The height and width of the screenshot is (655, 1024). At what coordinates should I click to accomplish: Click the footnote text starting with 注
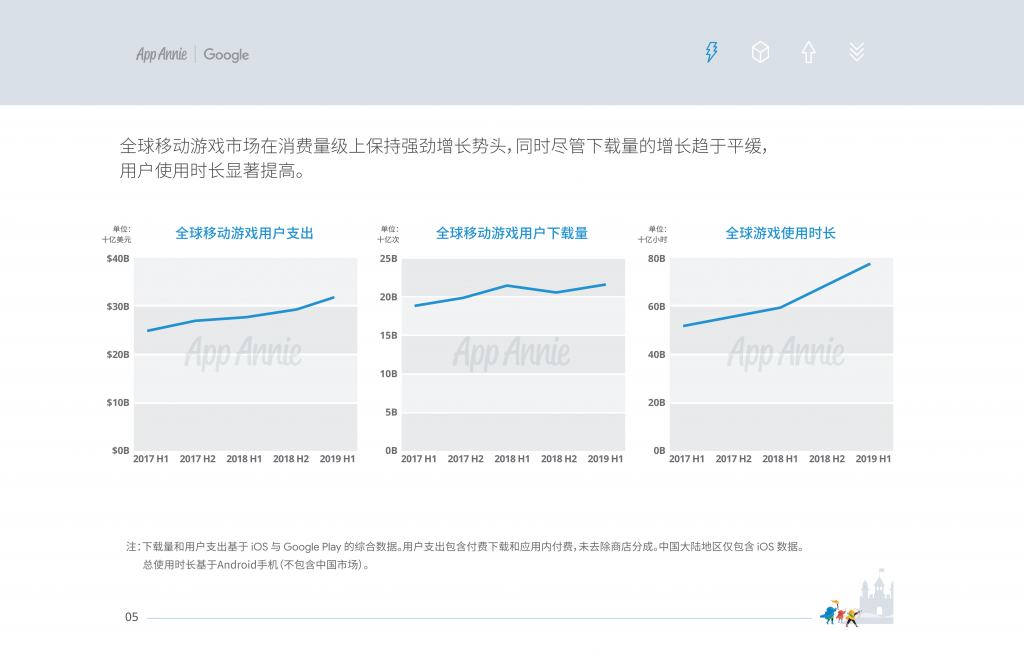tap(300, 546)
